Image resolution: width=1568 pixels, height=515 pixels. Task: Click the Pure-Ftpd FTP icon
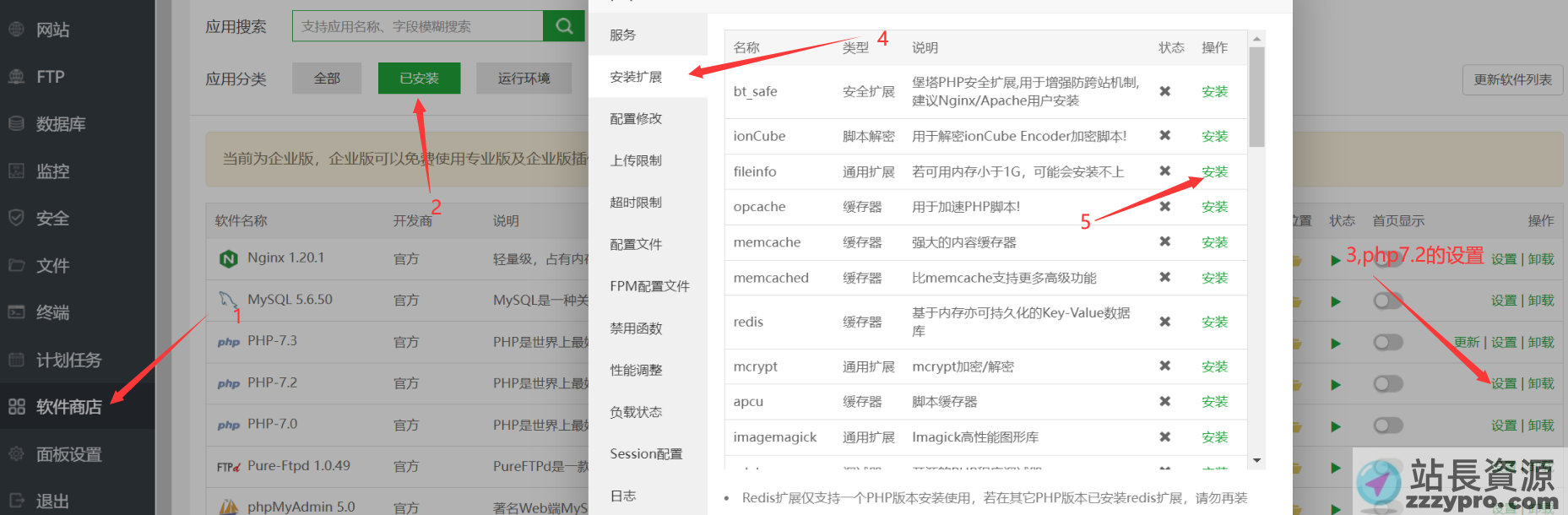click(x=228, y=466)
